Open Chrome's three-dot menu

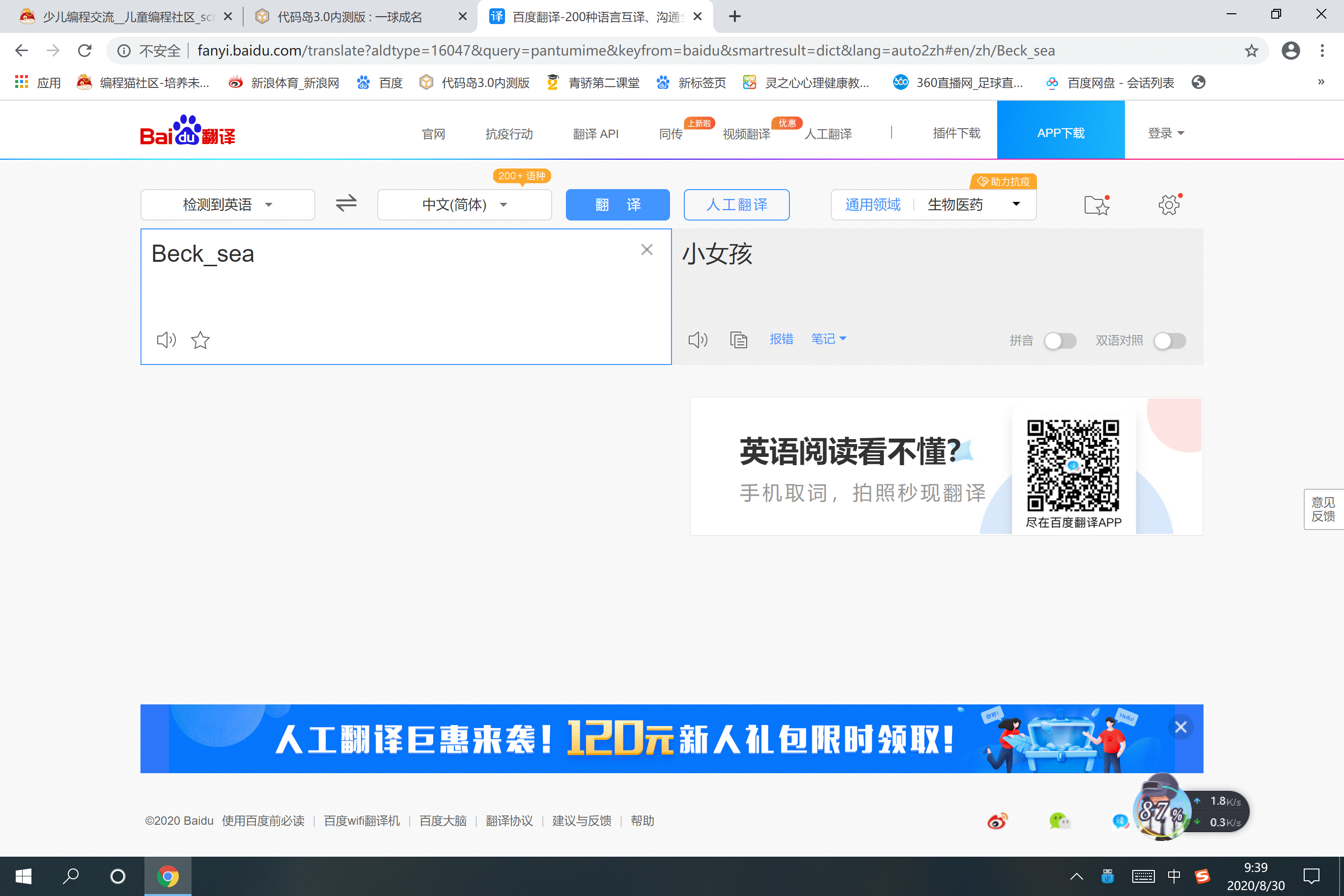(1322, 51)
